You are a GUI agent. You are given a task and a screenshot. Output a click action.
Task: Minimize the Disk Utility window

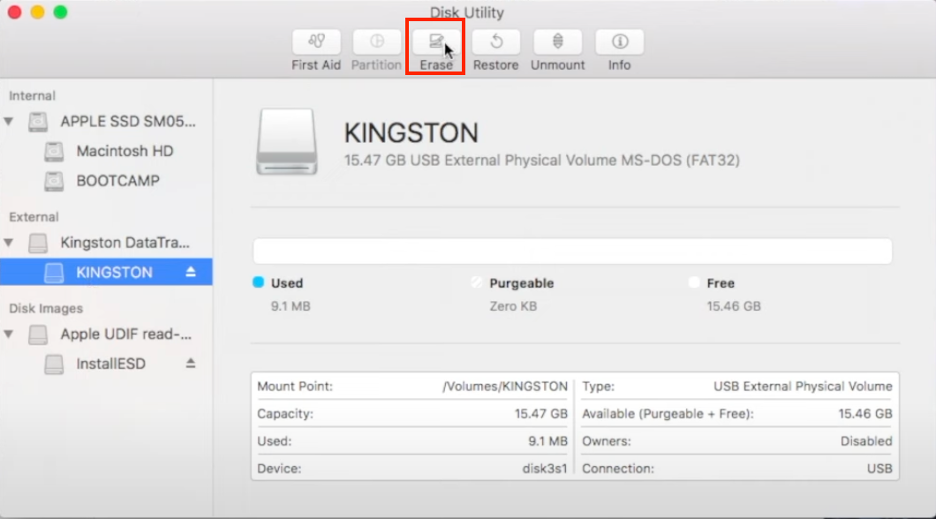click(38, 12)
